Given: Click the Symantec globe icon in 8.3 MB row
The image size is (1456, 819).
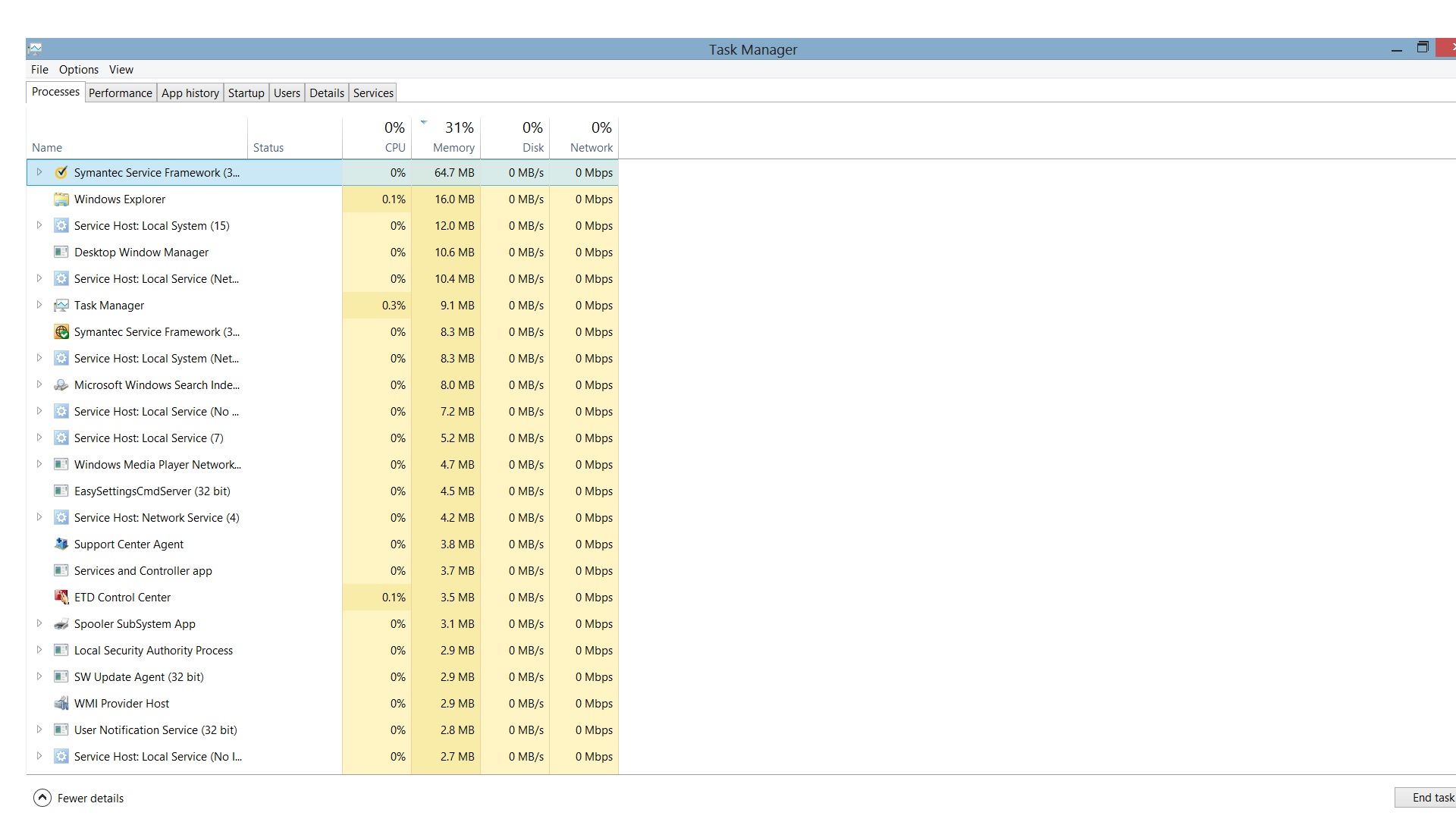Looking at the screenshot, I should pos(61,332).
